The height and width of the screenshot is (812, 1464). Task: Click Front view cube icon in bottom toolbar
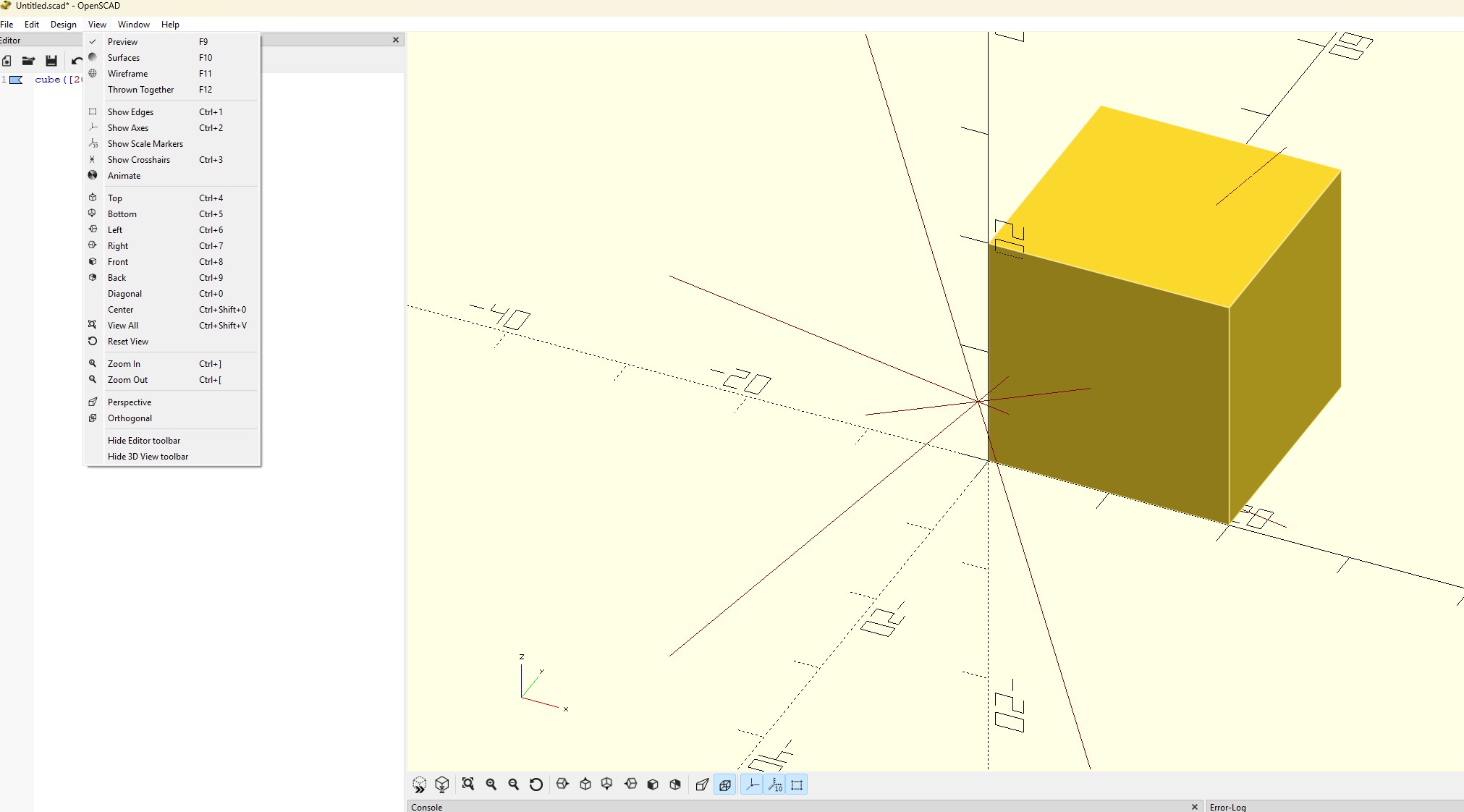[653, 784]
